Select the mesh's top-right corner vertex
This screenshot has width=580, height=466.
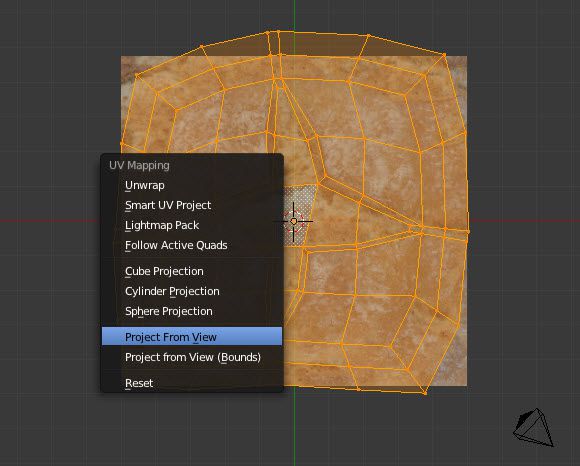[444, 55]
